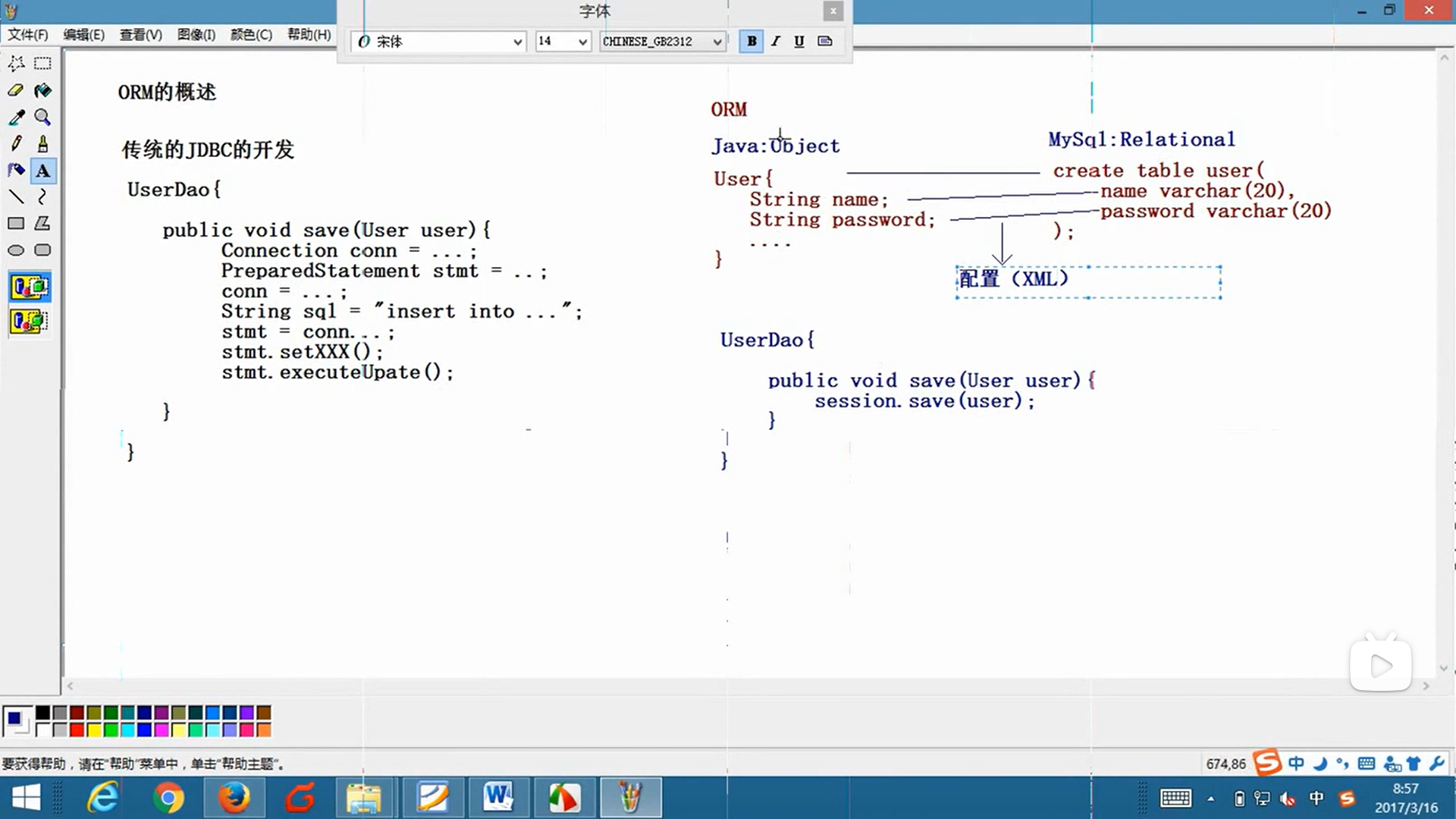Screen dimensions: 1456x819
Task: Select the Airbrush spray tool
Action: point(16,170)
